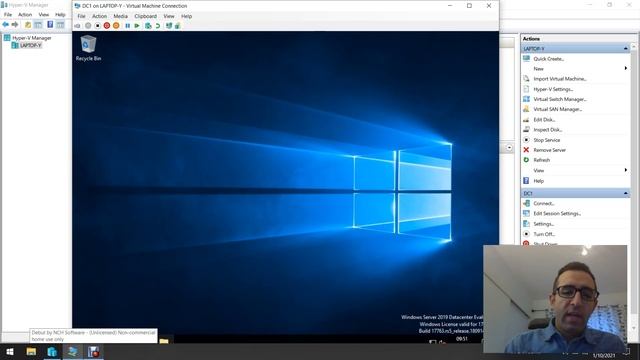Click Import Virtual Machine action
This screenshot has width=640, height=360.
coord(560,79)
